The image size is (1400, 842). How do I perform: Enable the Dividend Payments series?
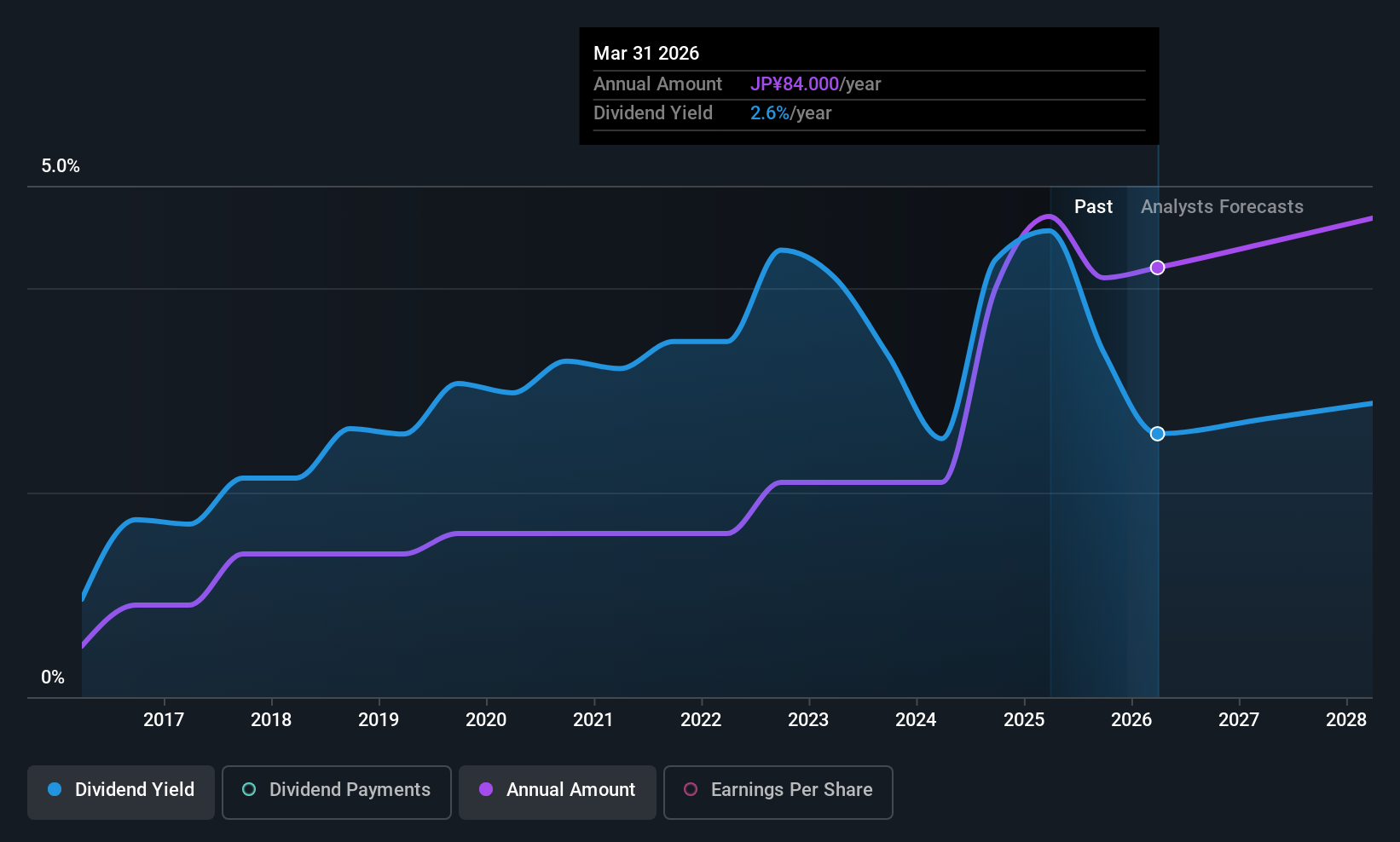pos(336,792)
